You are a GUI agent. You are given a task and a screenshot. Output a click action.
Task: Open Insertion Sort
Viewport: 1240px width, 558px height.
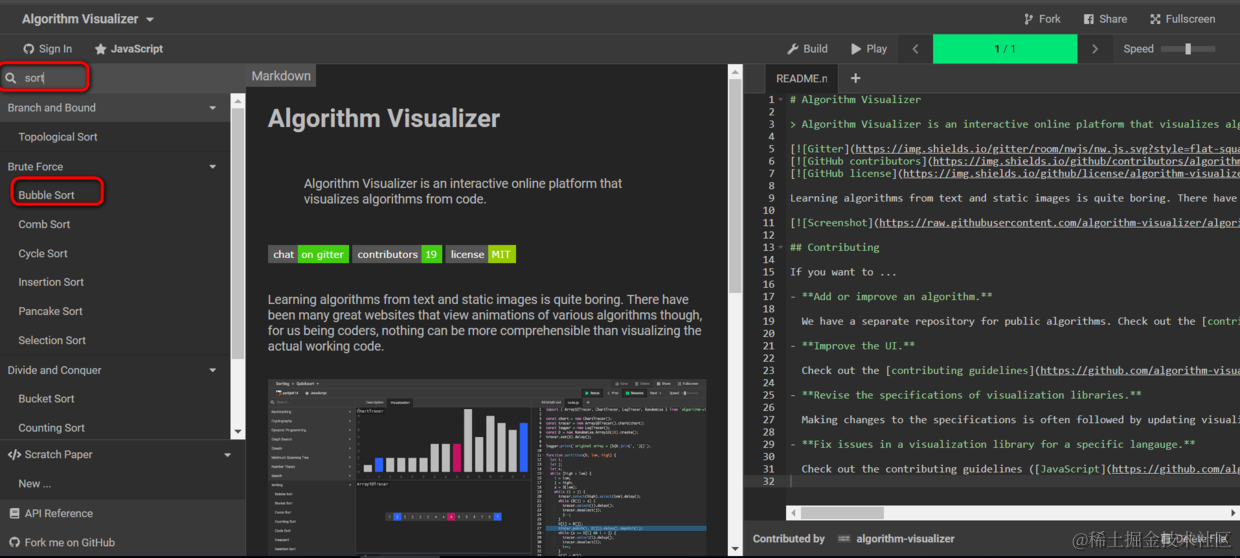pyautogui.click(x=51, y=283)
